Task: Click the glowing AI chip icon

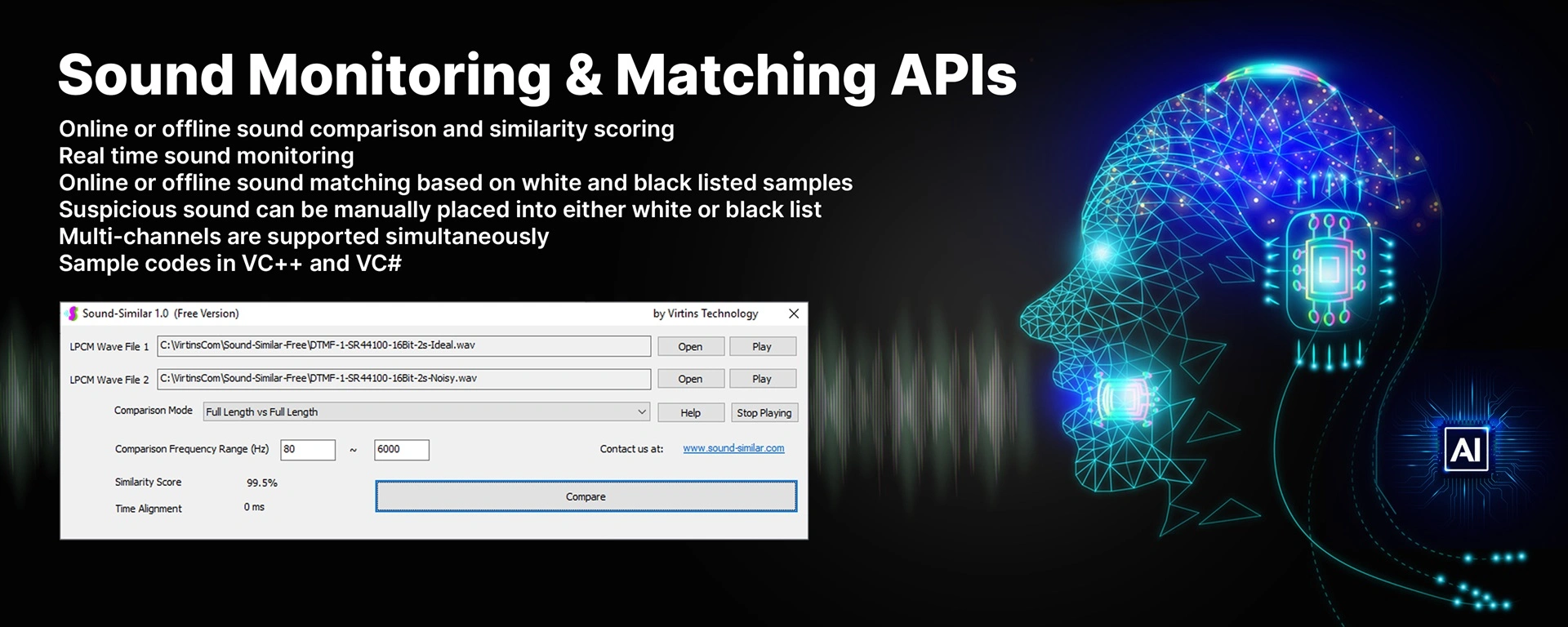Action: point(1465,449)
